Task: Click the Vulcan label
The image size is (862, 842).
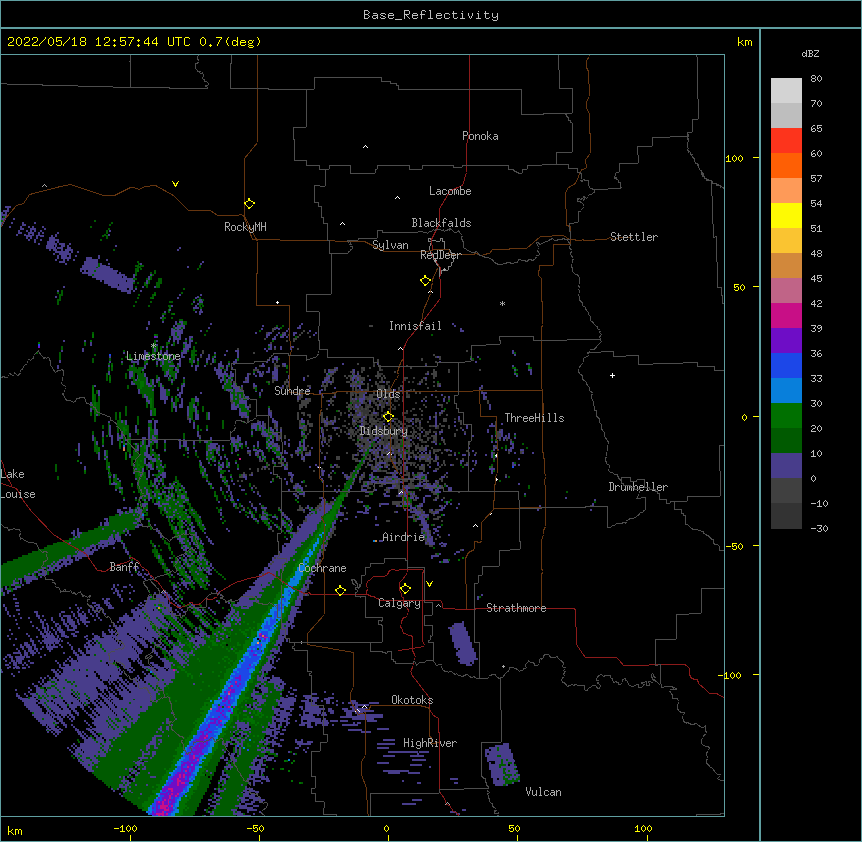Action: [543, 792]
